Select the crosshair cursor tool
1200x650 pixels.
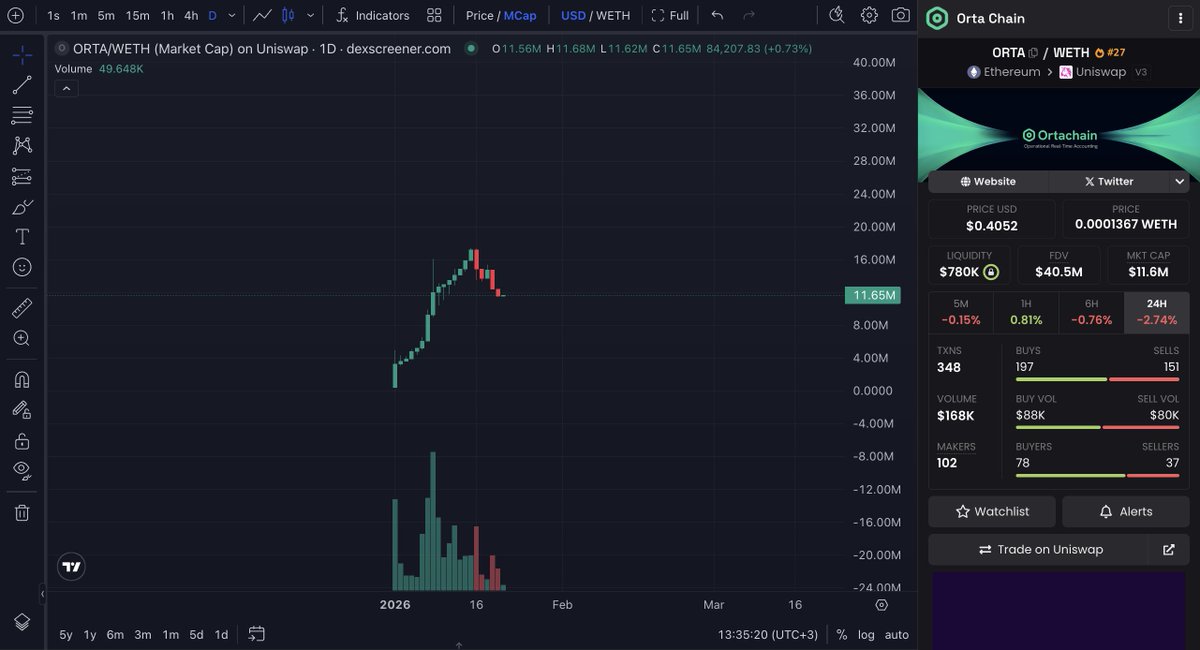[22, 55]
